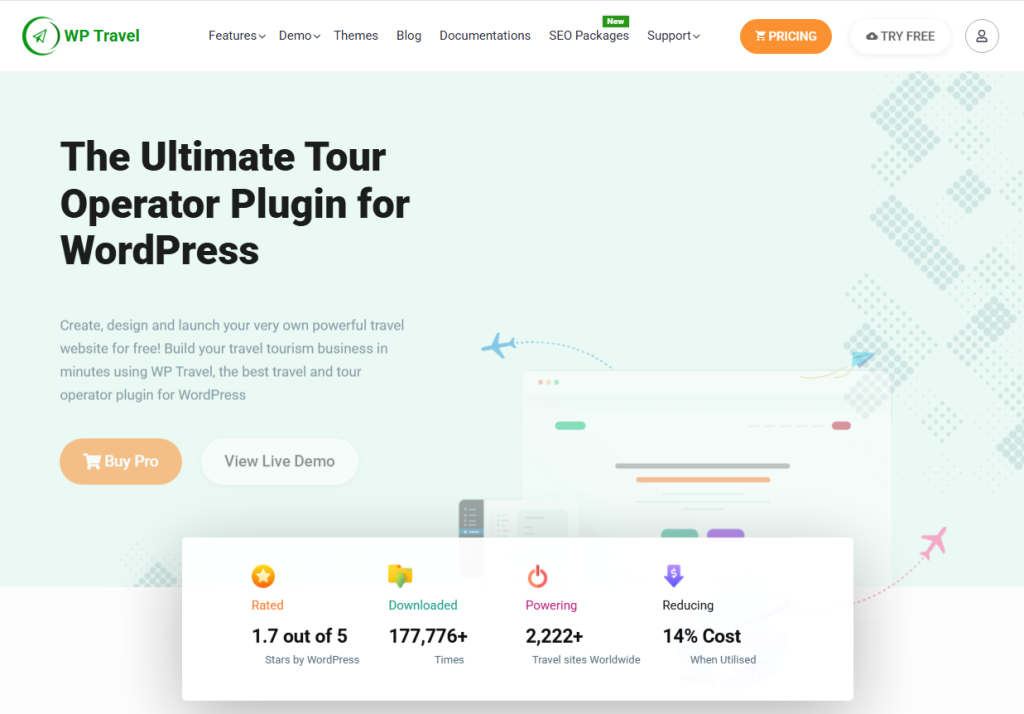Viewport: 1024px width, 714px height.
Task: Click the orange star Rated icon
Action: [x=263, y=576]
